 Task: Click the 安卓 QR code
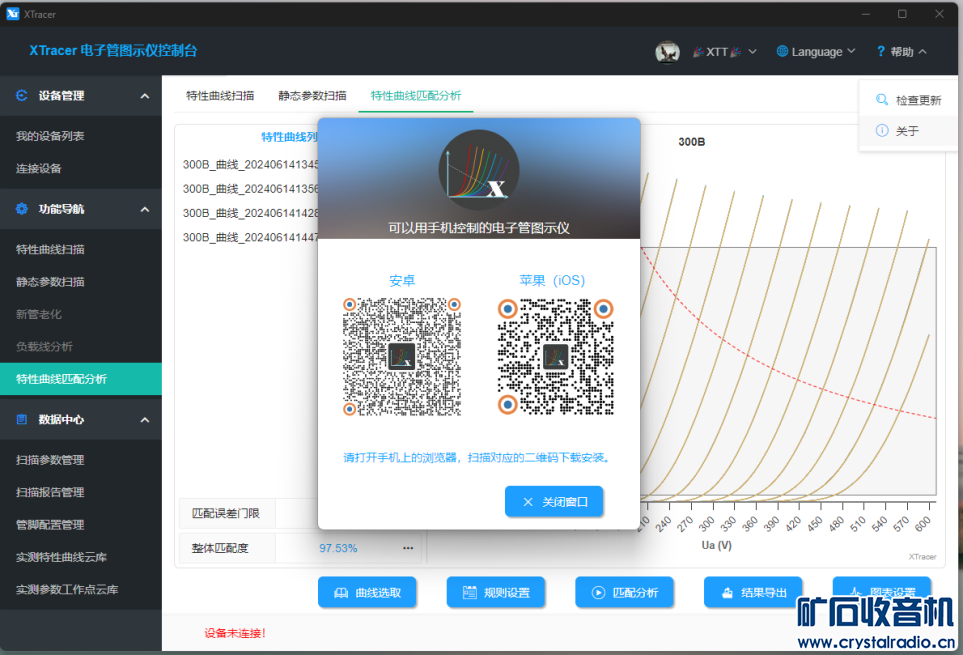tap(402, 357)
